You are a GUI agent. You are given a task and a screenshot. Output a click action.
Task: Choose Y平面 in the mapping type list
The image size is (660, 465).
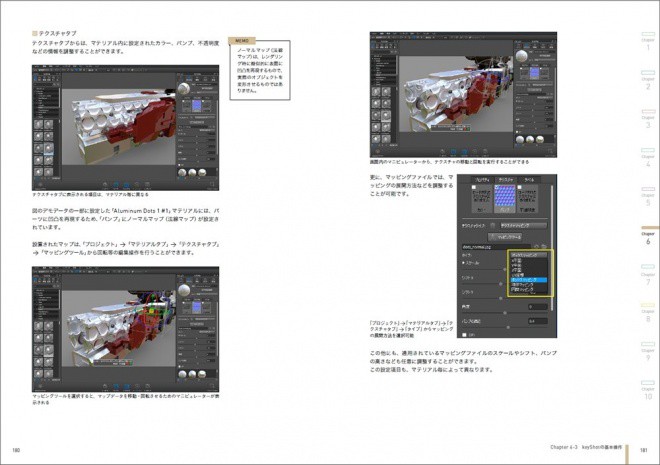click(529, 266)
